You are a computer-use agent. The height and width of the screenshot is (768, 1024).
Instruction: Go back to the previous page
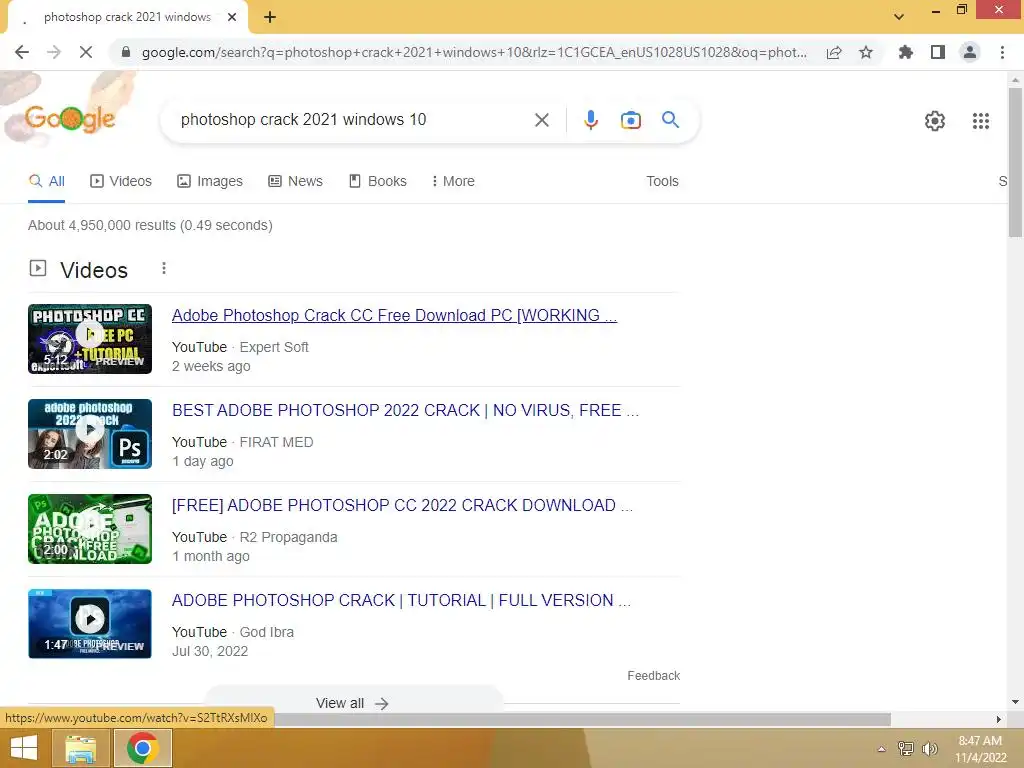click(22, 52)
